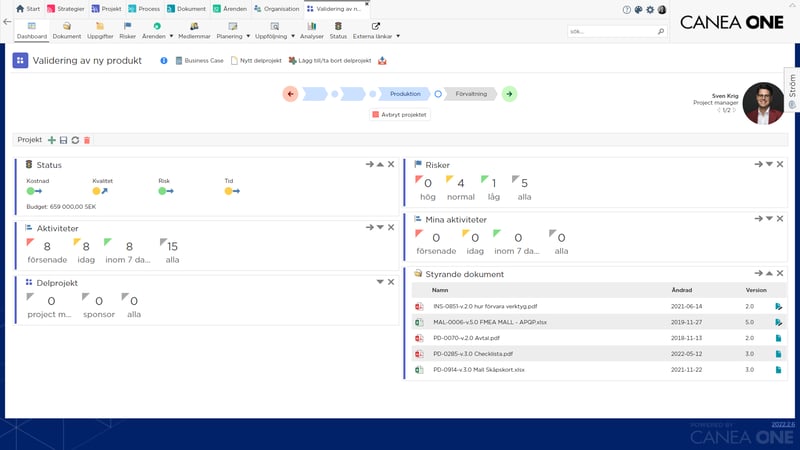
Task: Click the save icon in Projekt toolbar
Action: tap(64, 140)
